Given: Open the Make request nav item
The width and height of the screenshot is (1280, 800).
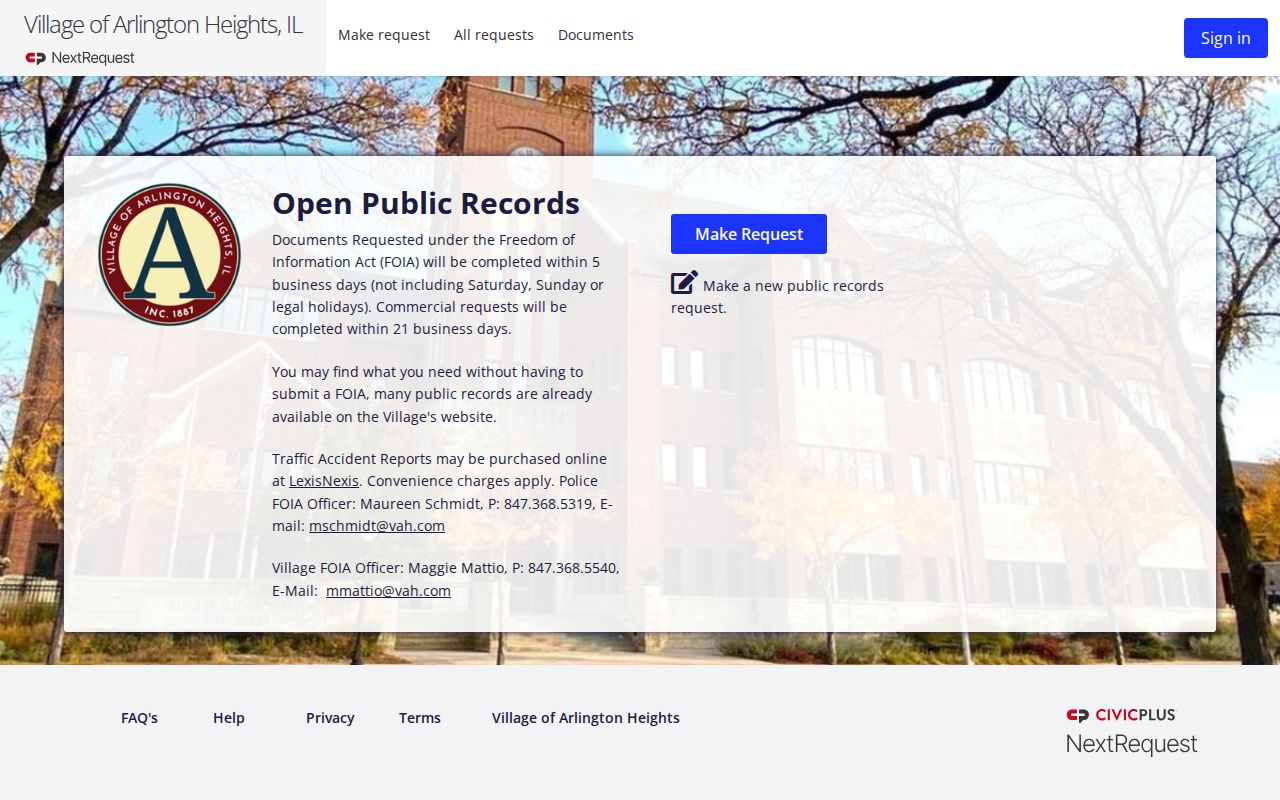Looking at the screenshot, I should [384, 35].
